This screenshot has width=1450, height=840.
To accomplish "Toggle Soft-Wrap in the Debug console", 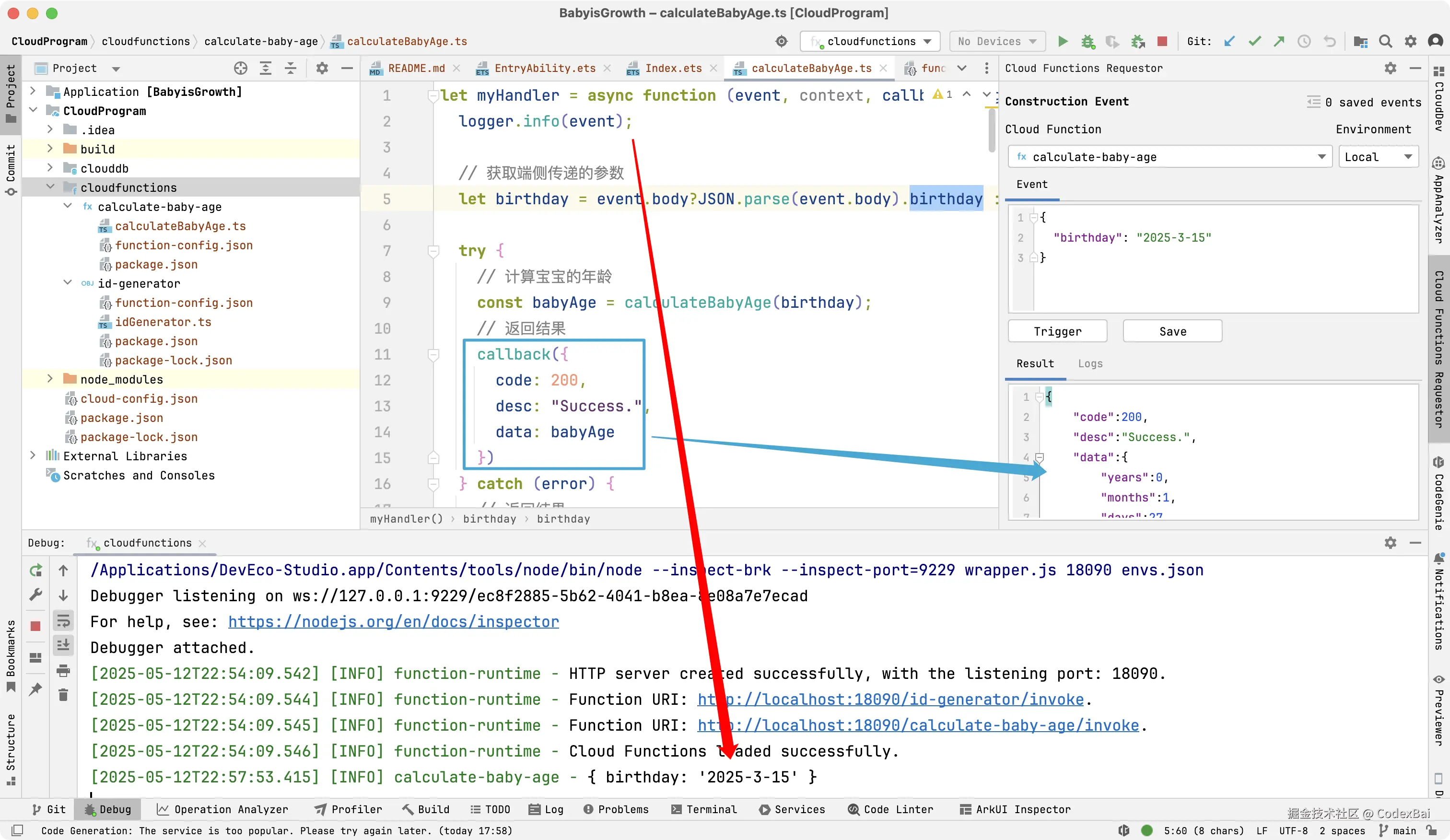I will (x=63, y=620).
